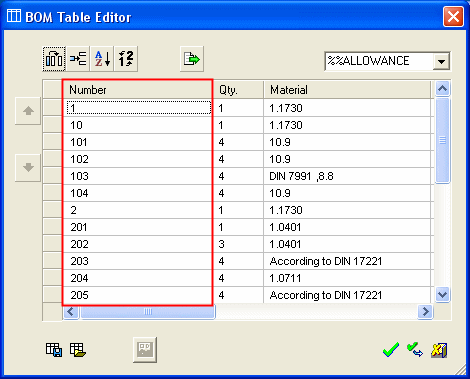Click Material cell in row 205

coord(347,295)
